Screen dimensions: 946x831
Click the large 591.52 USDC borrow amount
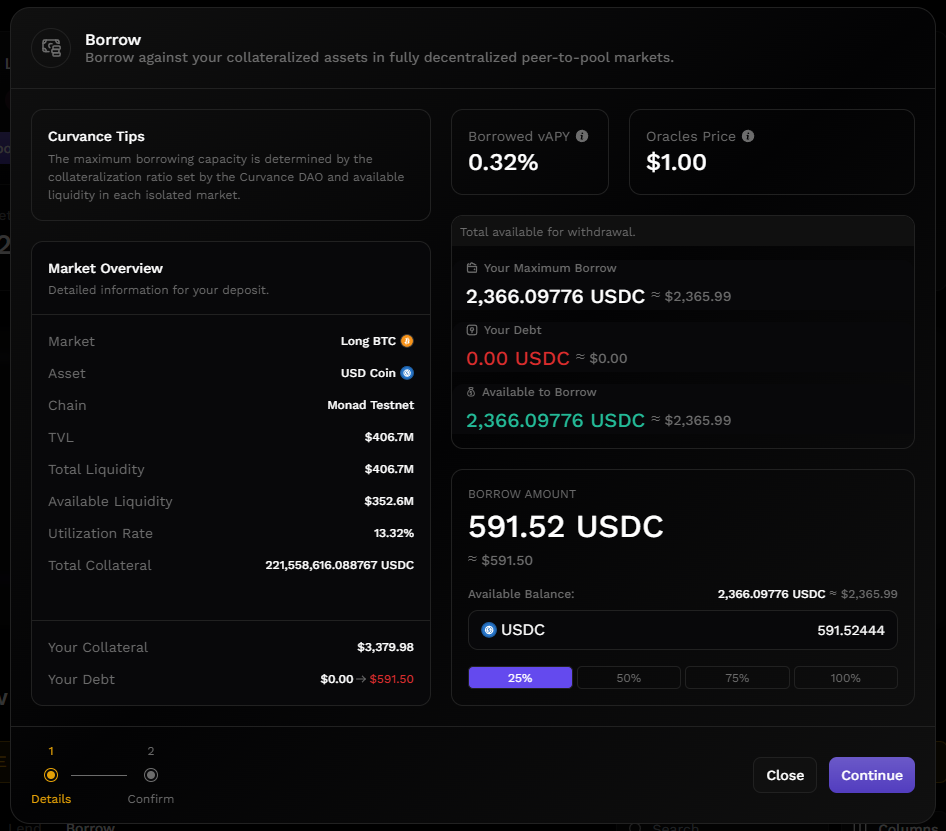pos(566,527)
